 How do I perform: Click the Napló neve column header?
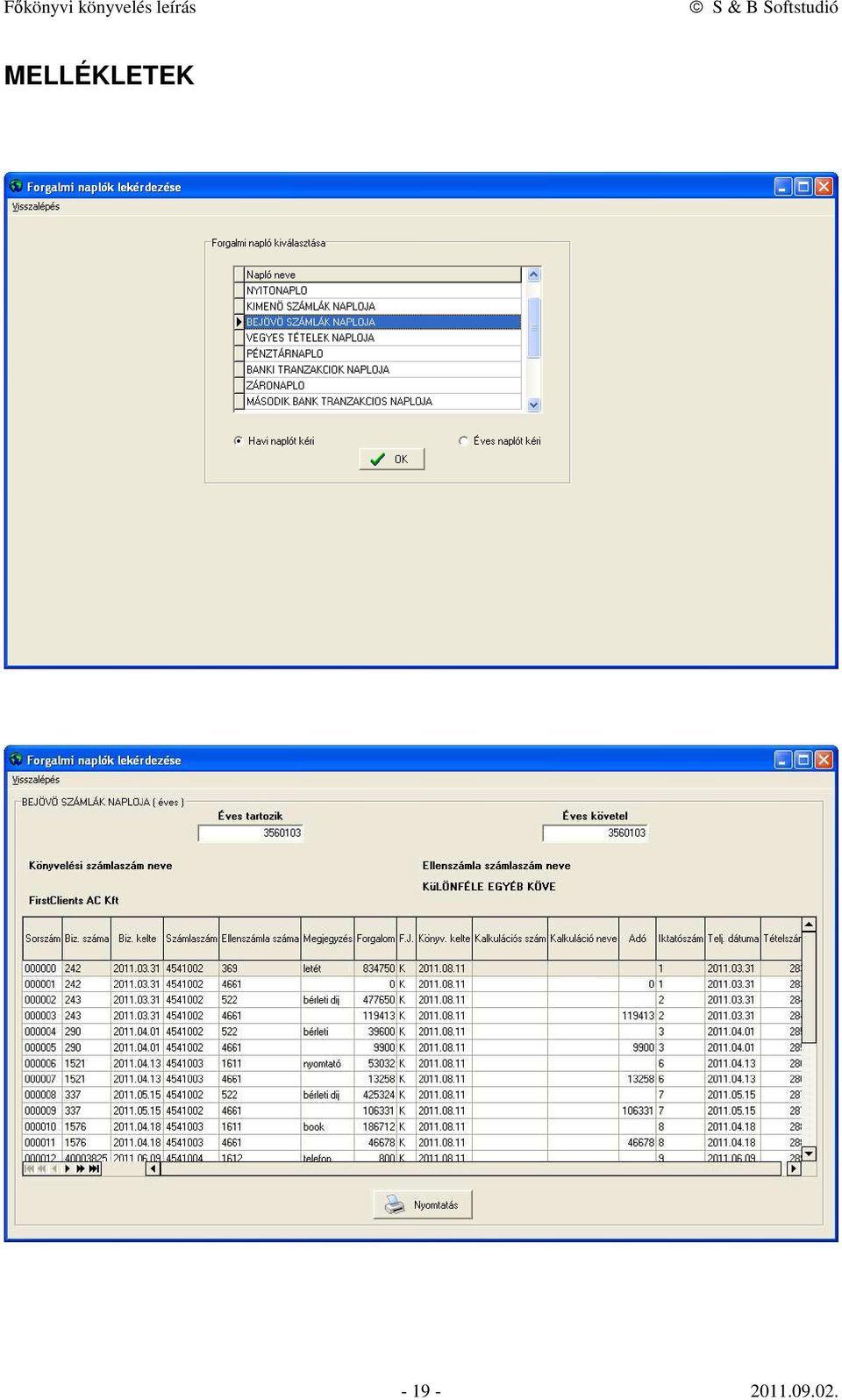[382, 275]
